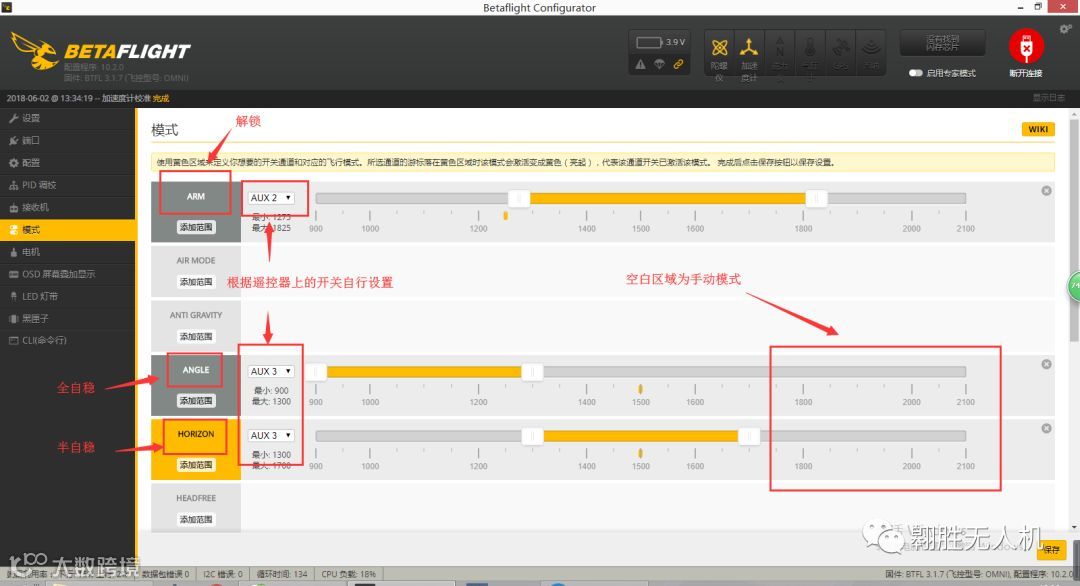Click 添加范围 under HEADFREE mode
Screen dimensions: 1080x586
coord(196,519)
